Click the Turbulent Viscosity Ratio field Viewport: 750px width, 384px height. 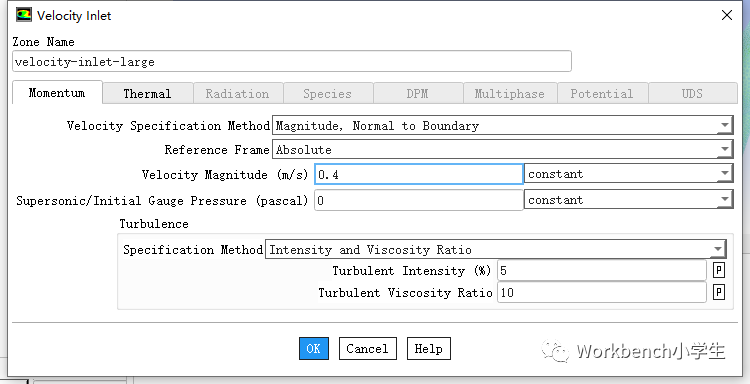[602, 292]
